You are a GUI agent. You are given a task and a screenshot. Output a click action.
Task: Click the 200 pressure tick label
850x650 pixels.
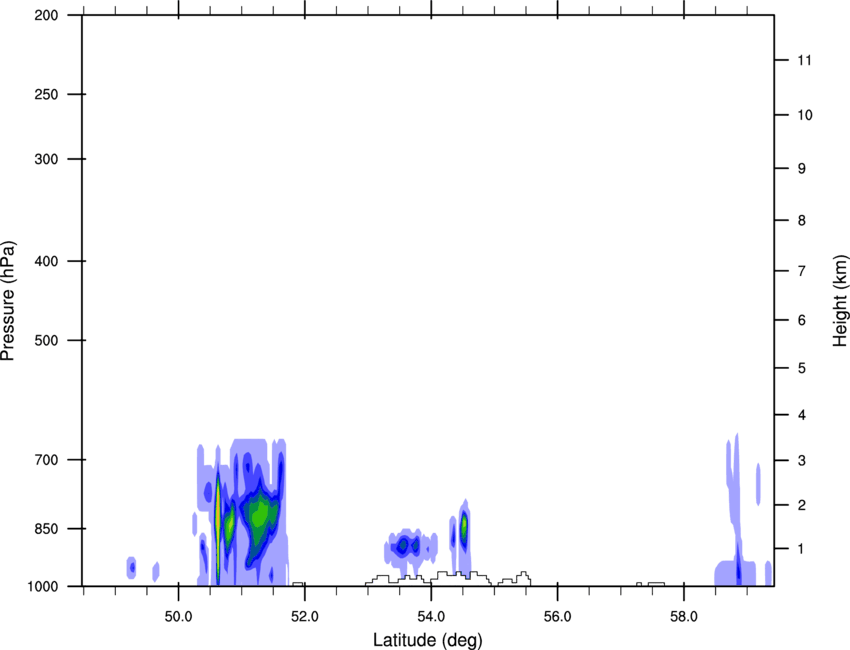(x=46, y=15)
